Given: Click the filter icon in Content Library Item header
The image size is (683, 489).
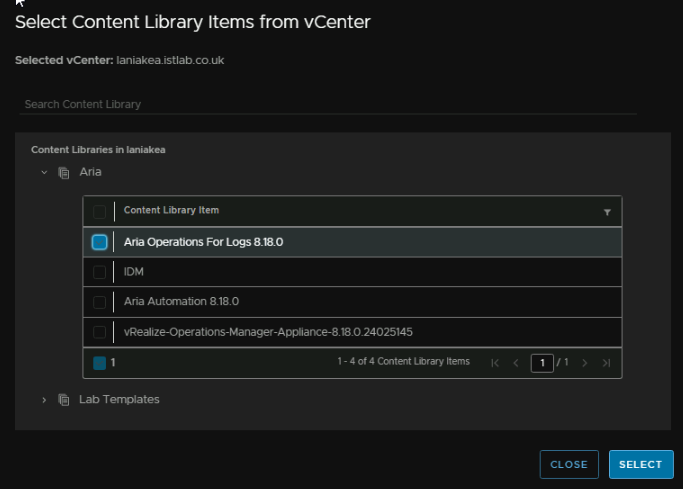Looking at the screenshot, I should point(607,212).
